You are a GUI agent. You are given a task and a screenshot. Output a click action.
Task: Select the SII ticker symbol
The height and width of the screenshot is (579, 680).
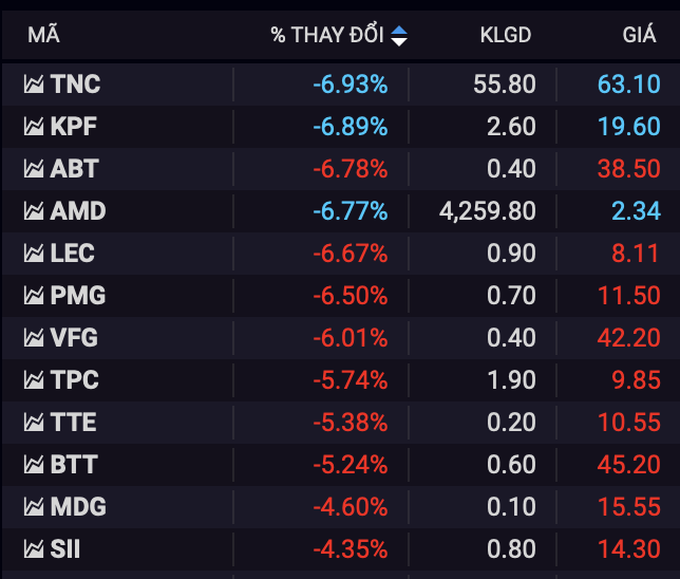[x=66, y=549]
